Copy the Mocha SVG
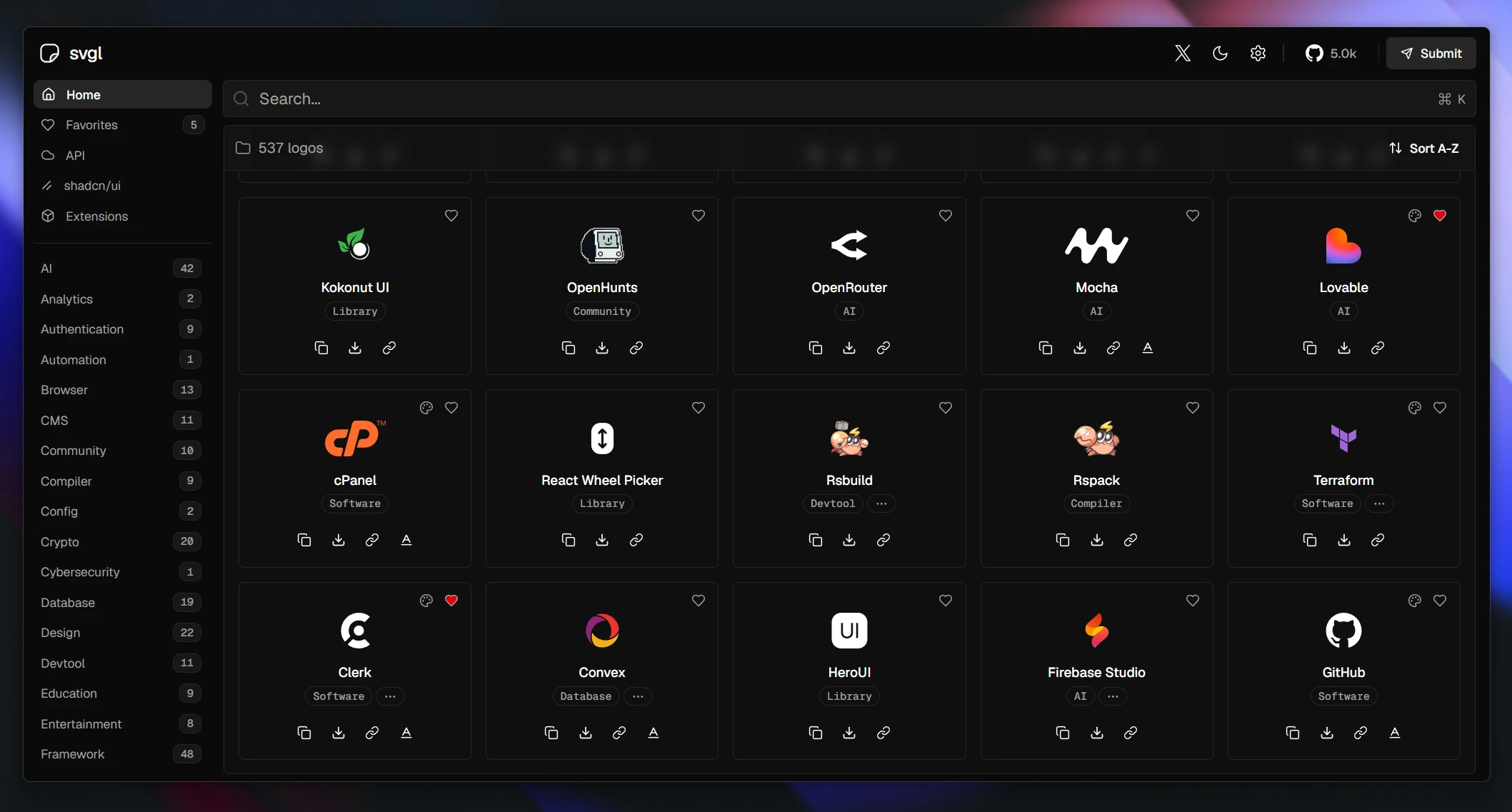Viewport: 1512px width, 812px height. 1046,348
